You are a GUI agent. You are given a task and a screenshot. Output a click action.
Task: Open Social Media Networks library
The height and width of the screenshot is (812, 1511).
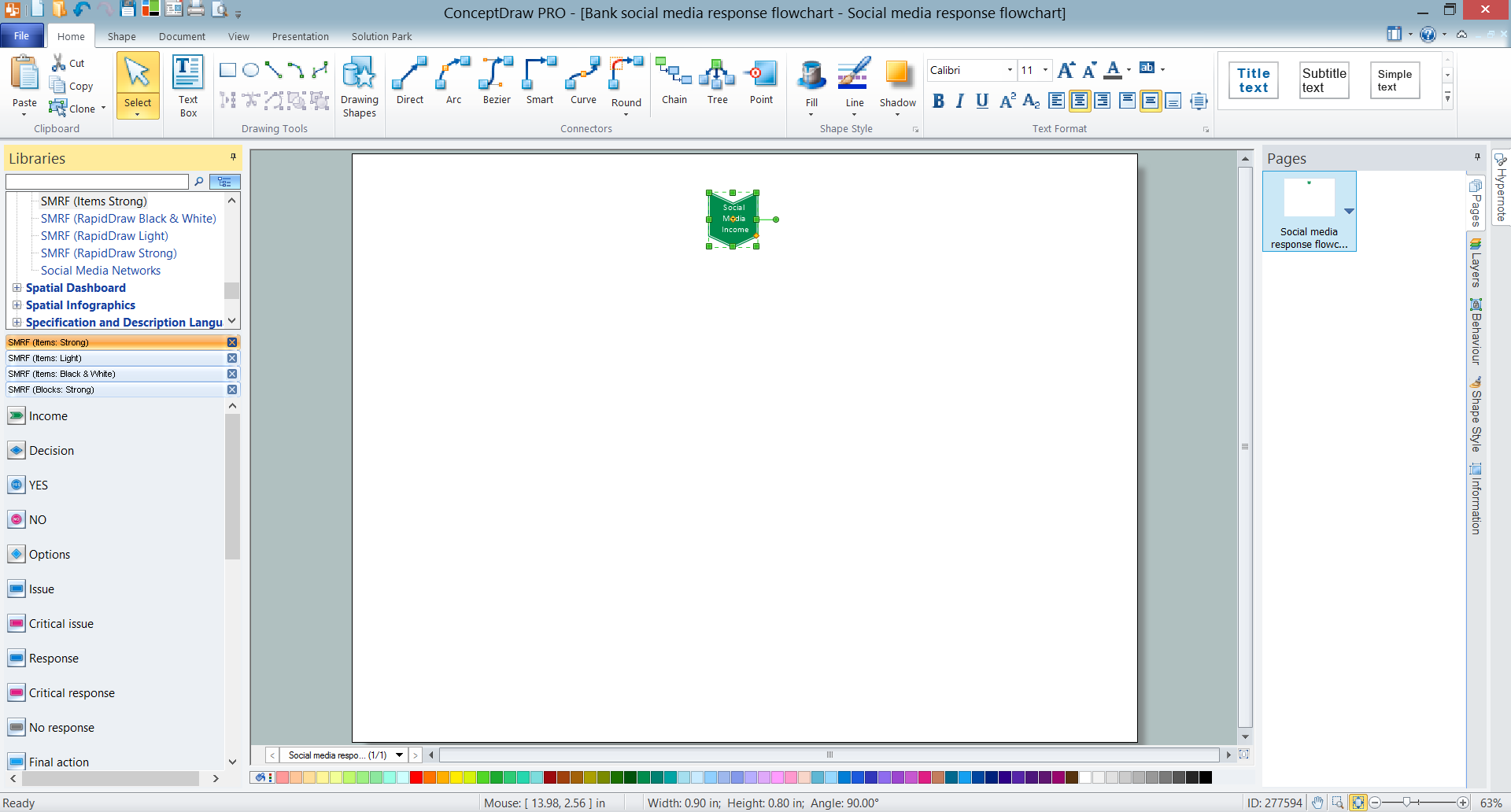click(101, 271)
